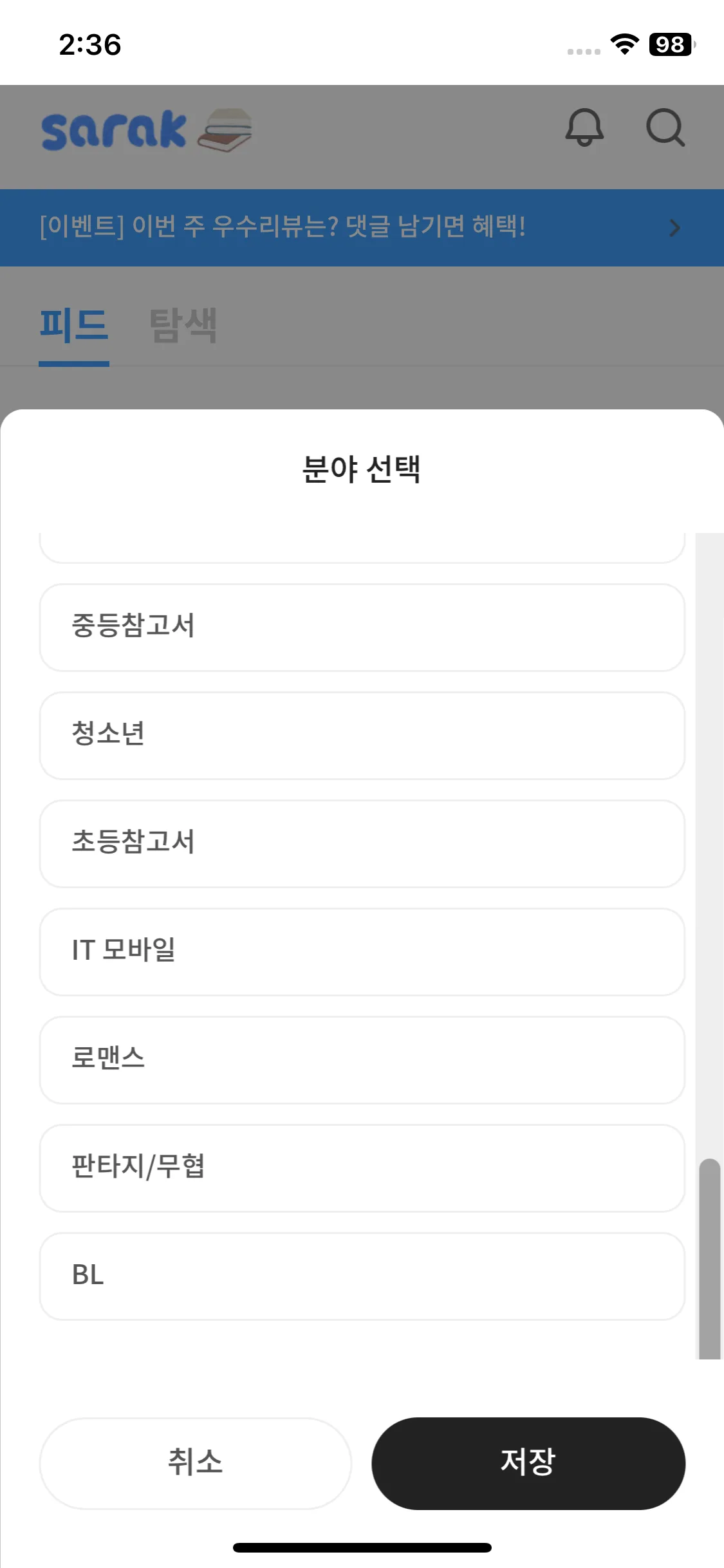Viewport: 724px width, 1568px height.
Task: Select the 중등참고서 category option
Action: [362, 627]
